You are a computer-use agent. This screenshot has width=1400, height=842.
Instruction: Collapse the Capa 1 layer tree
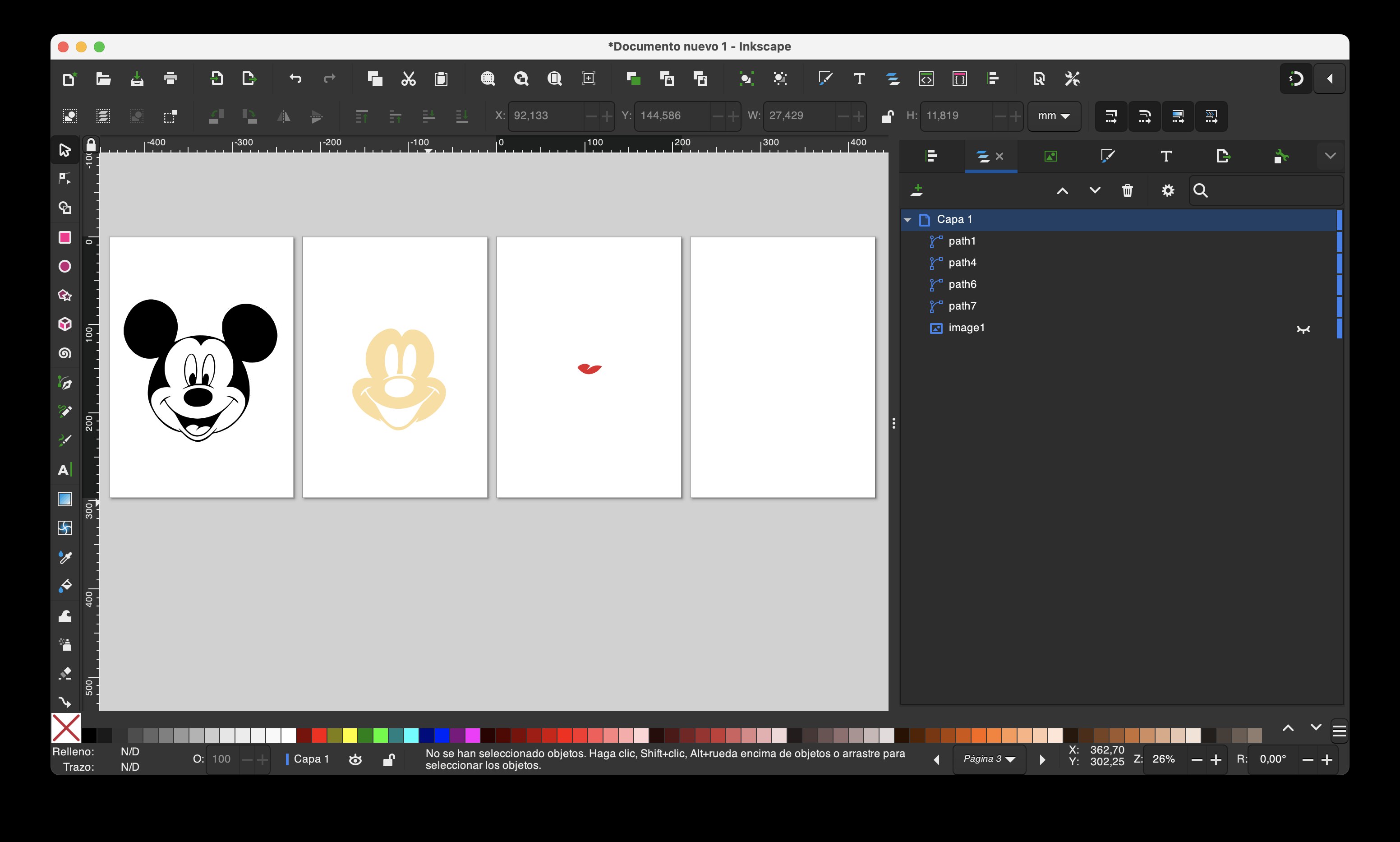click(x=908, y=220)
